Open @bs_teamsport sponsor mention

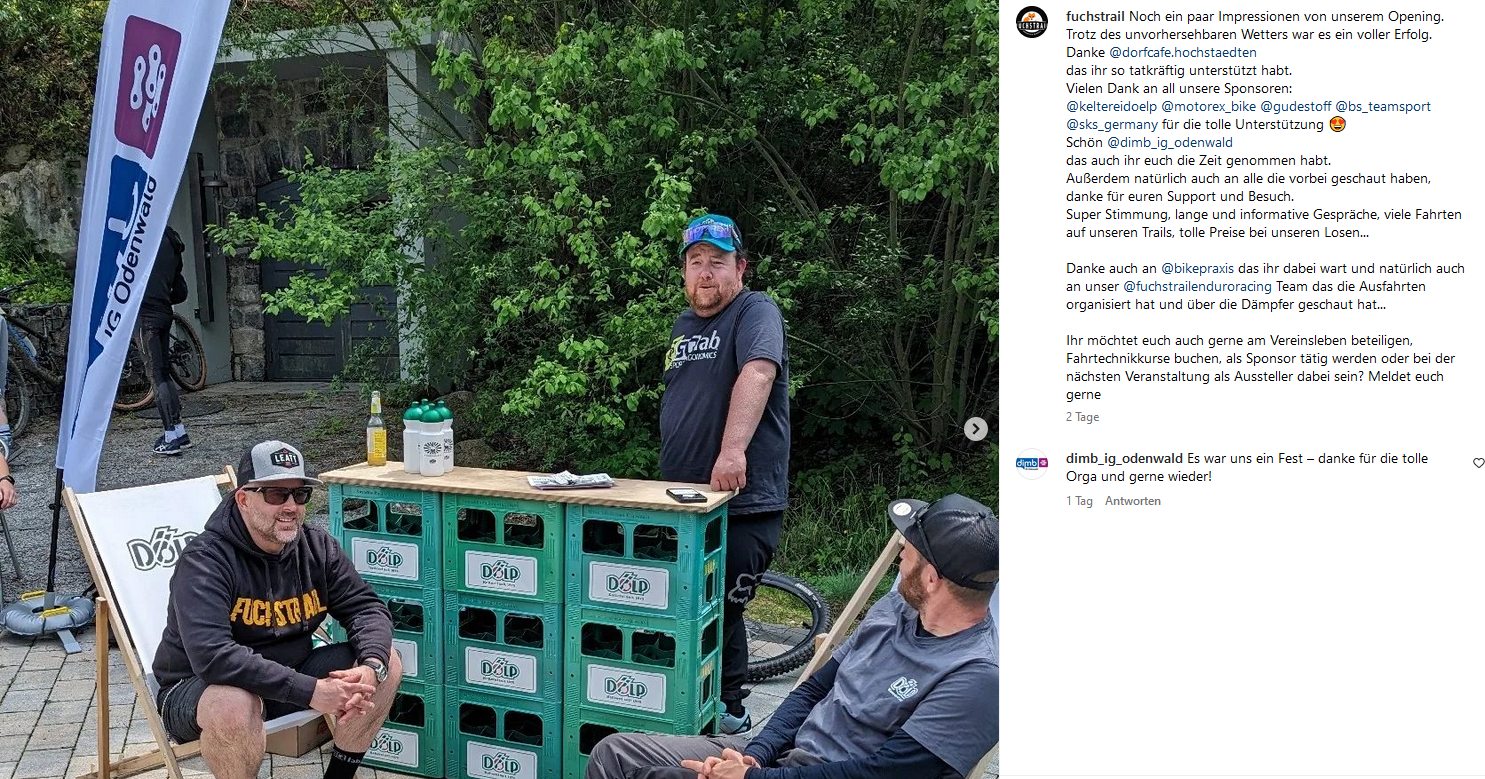(x=1383, y=107)
